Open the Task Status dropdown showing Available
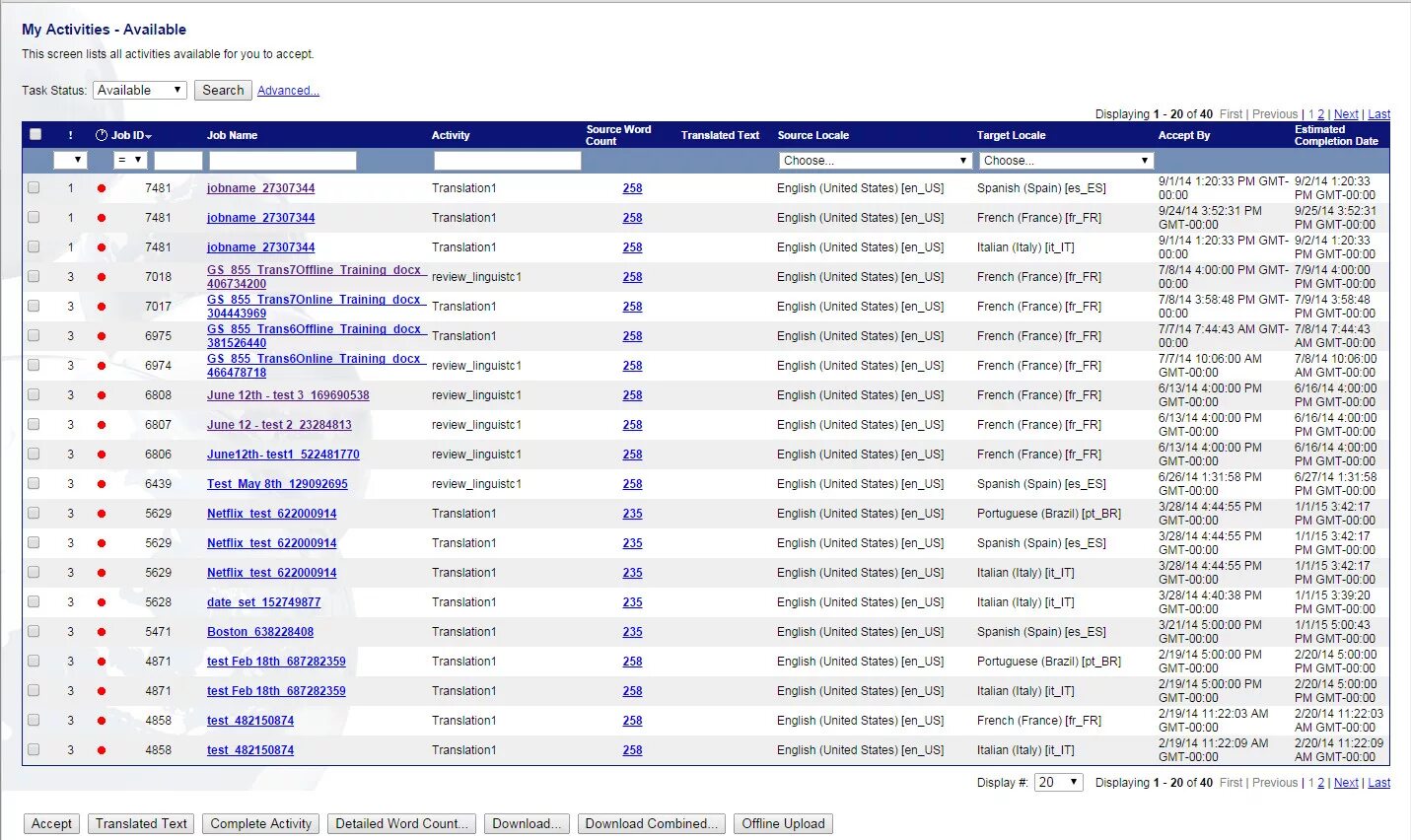The image size is (1411, 840). pos(139,90)
